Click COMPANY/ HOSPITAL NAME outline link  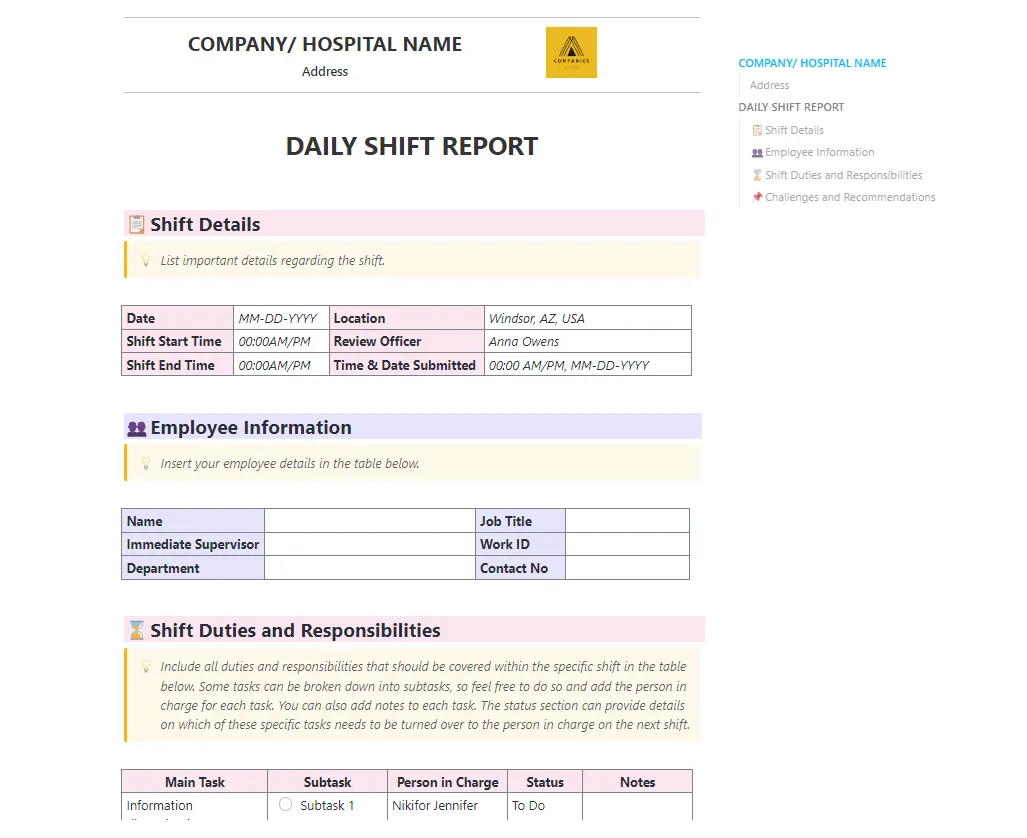(812, 64)
